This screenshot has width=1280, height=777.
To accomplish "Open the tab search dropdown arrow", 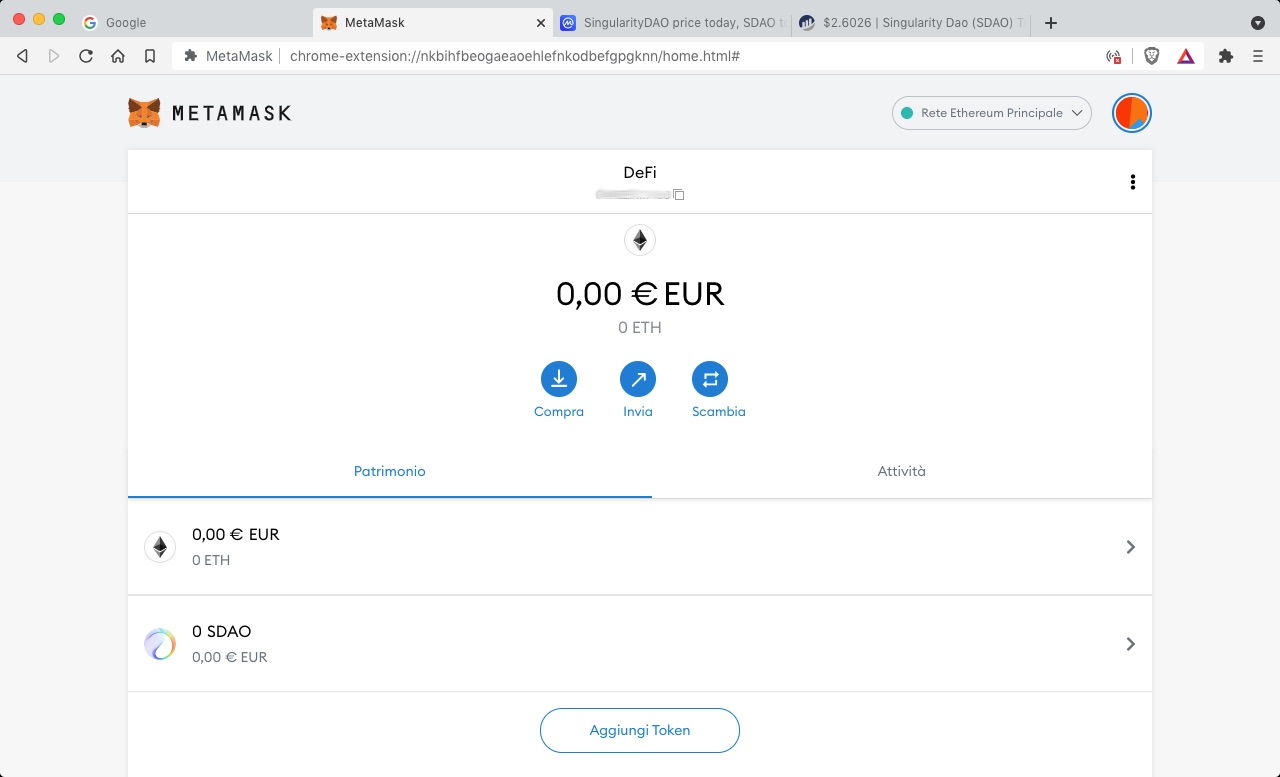I will pos(1258,22).
